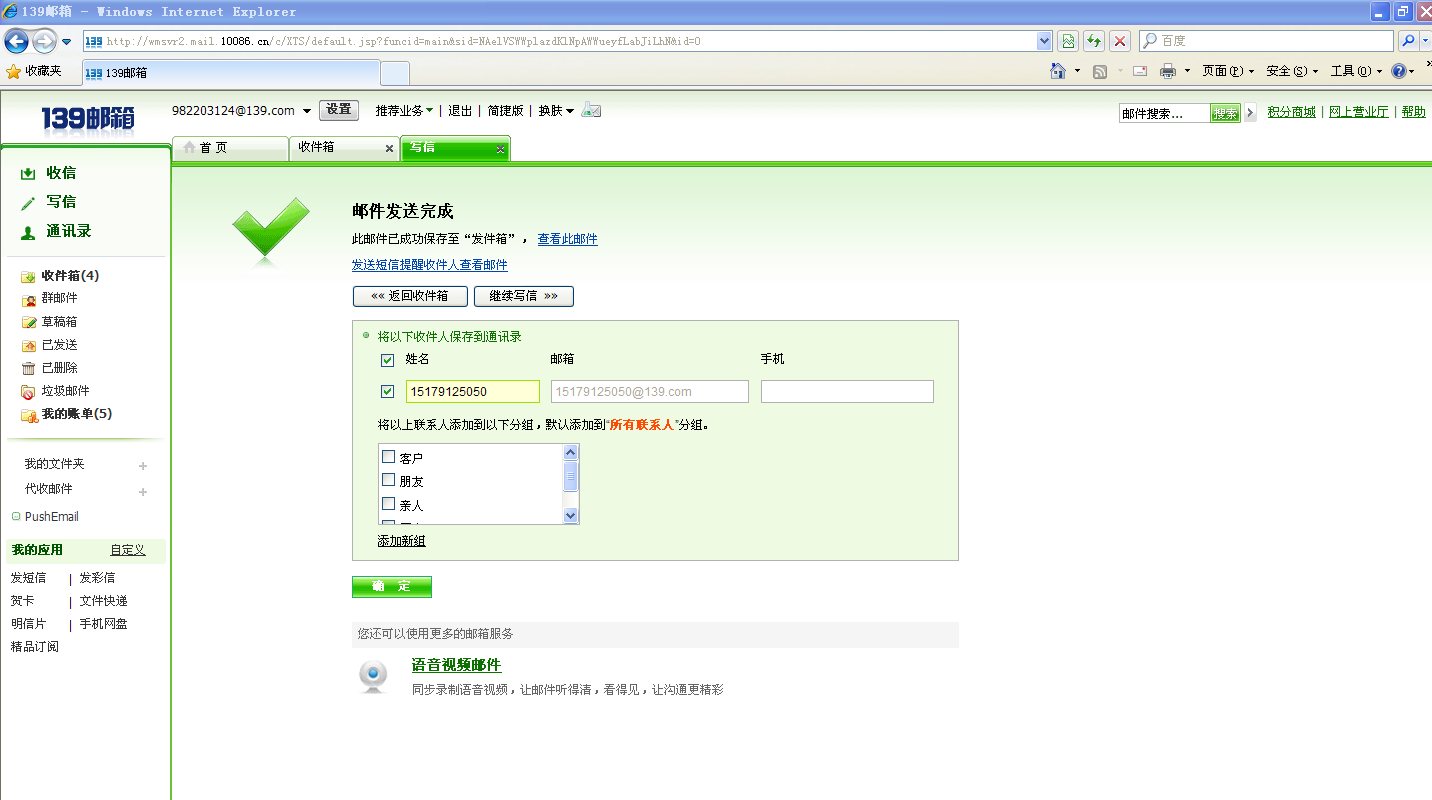
Task: Open the 换肤 skin dropdown
Action: (x=556, y=110)
